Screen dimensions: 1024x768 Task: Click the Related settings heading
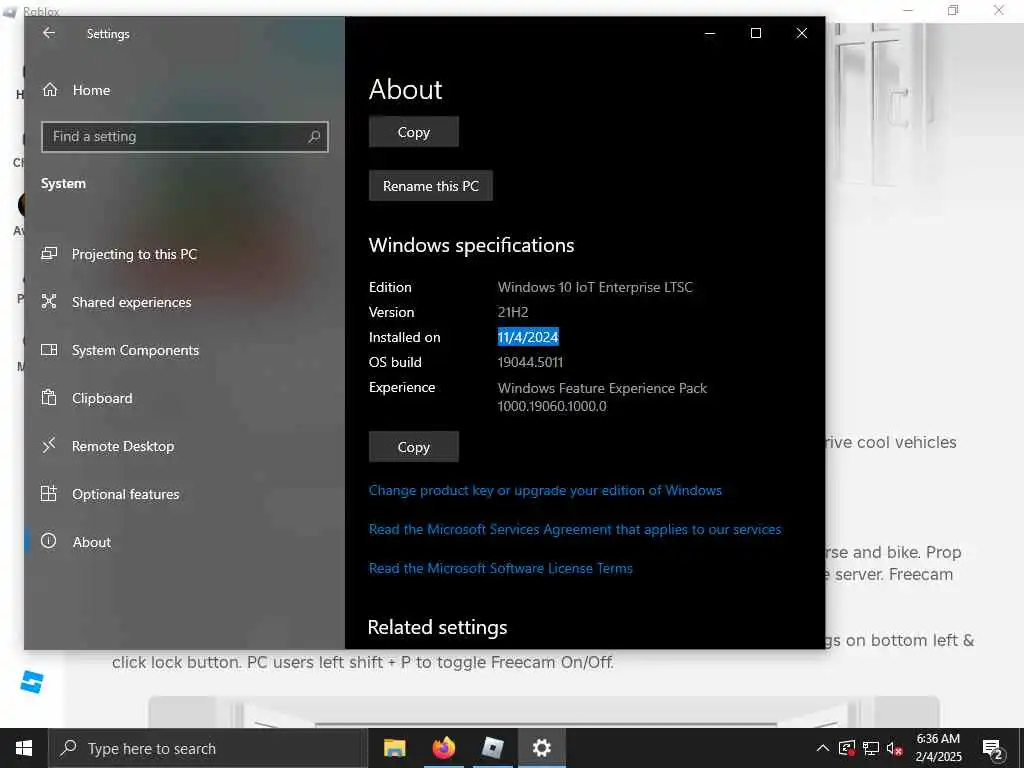pos(437,627)
